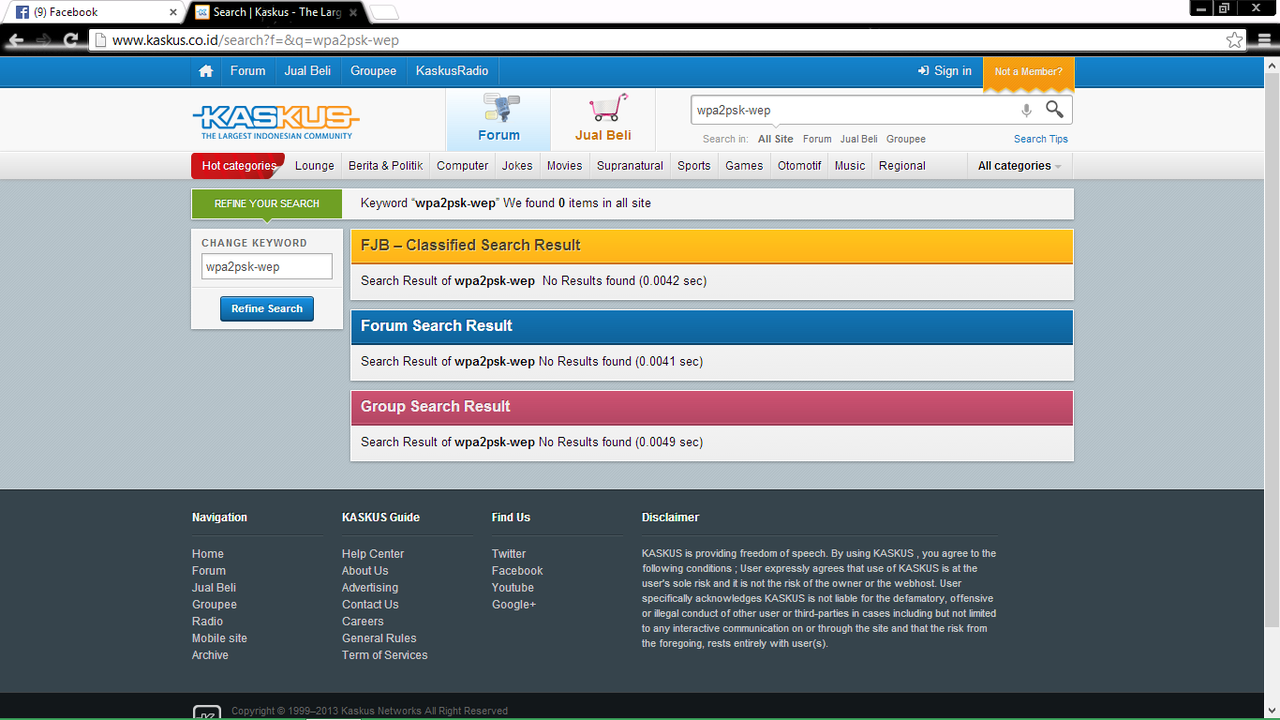The width and height of the screenshot is (1280, 720).
Task: Expand the All categories dropdown
Action: point(1019,166)
